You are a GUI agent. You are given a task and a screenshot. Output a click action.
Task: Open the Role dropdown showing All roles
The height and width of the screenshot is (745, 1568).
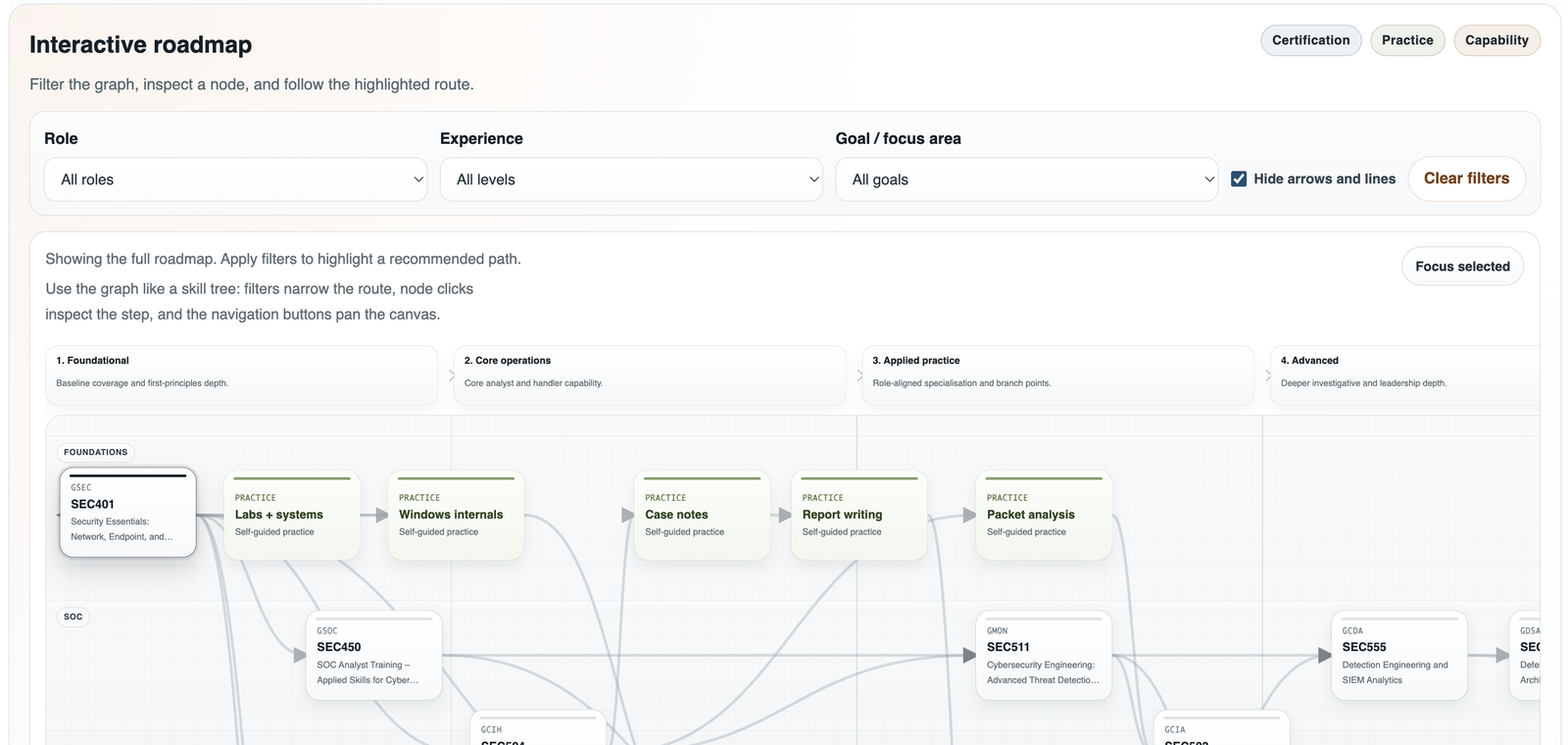[235, 179]
